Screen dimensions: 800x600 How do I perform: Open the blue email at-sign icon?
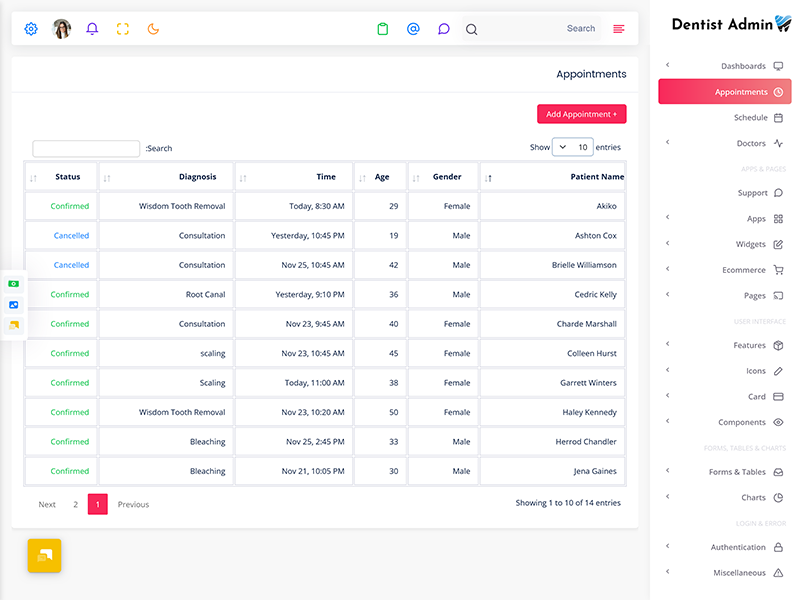point(413,29)
